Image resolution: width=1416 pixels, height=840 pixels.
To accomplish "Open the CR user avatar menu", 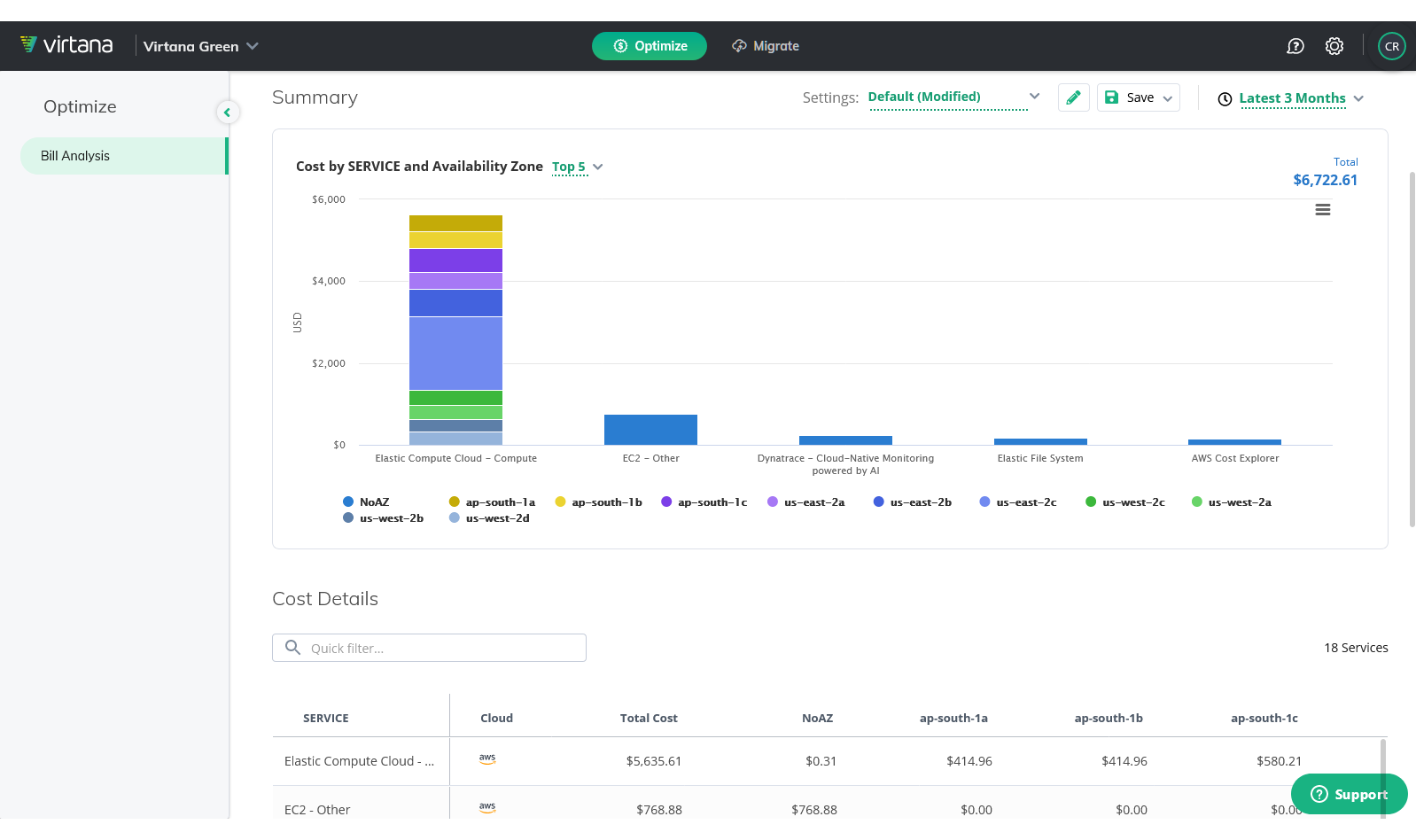I will (1392, 46).
